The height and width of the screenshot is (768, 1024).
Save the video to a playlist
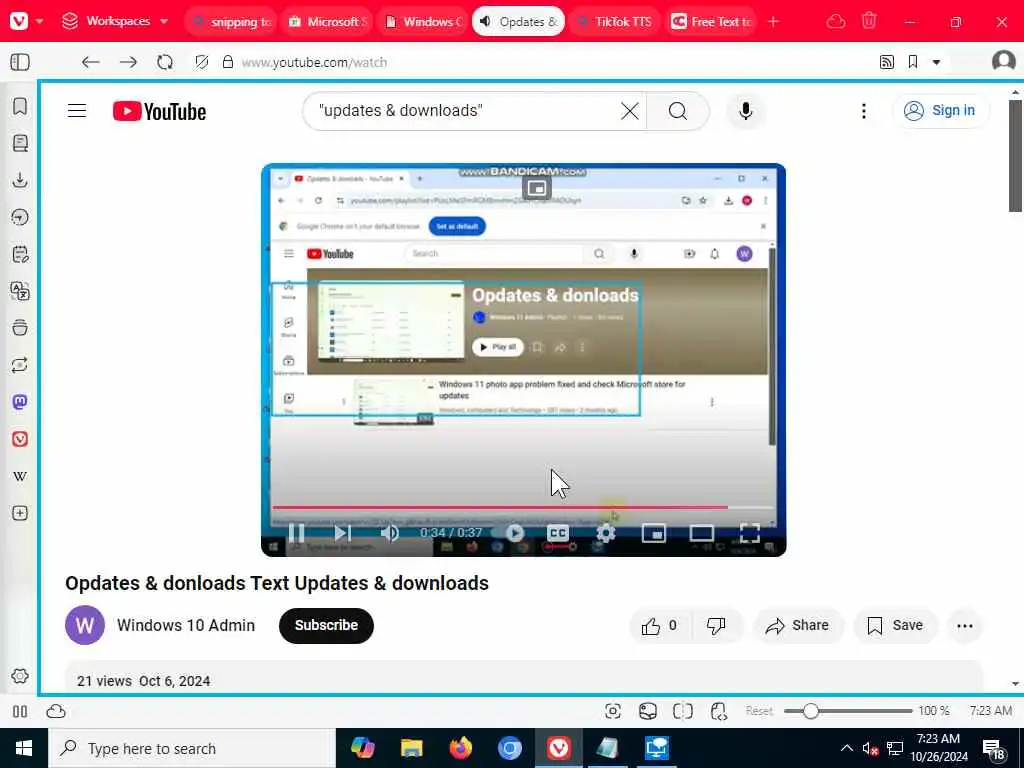click(x=895, y=626)
